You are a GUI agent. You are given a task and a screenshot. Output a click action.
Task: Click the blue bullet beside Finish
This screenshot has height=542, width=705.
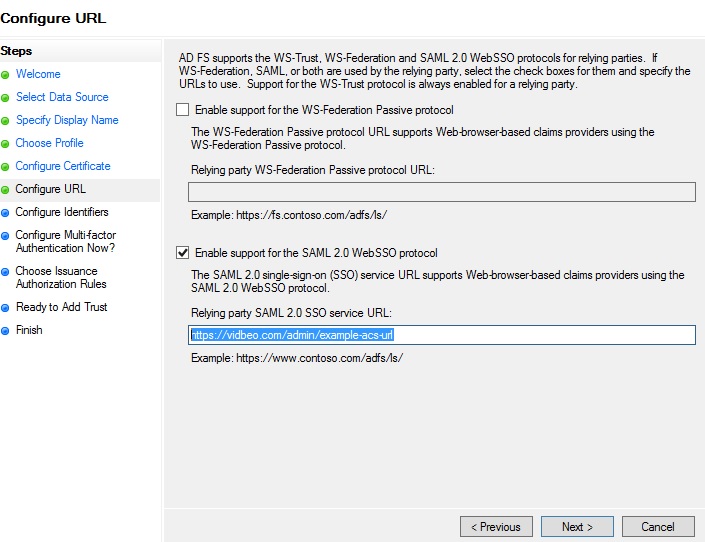coord(5,331)
